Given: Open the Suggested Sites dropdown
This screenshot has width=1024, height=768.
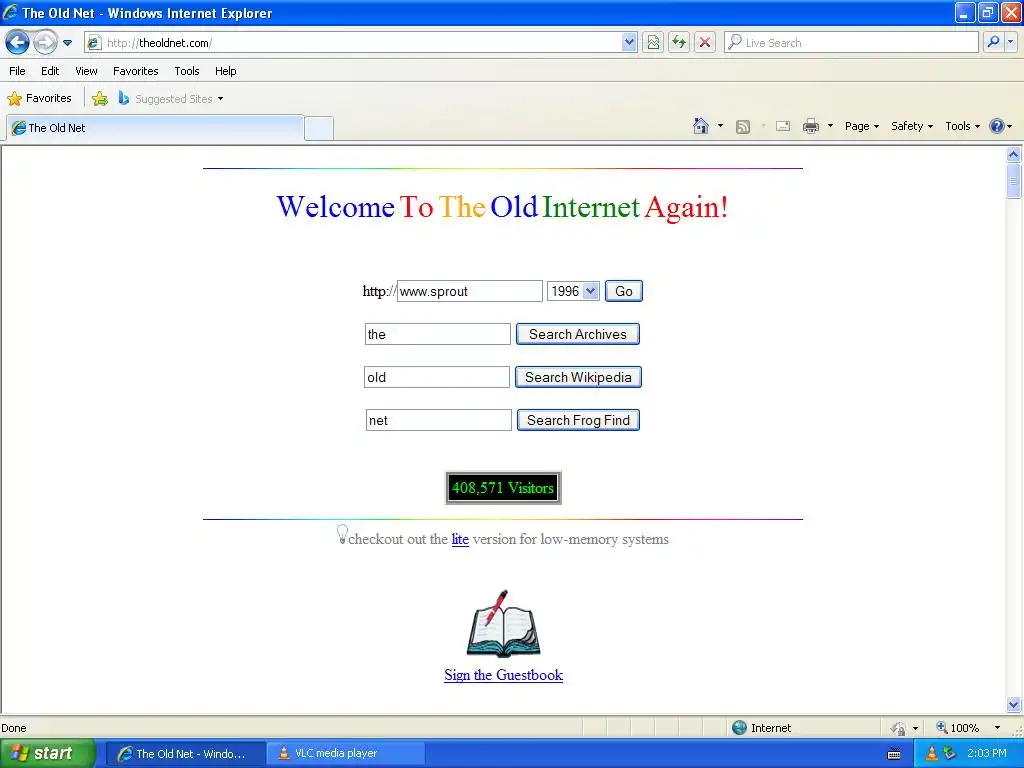Looking at the screenshot, I should click(170, 99).
